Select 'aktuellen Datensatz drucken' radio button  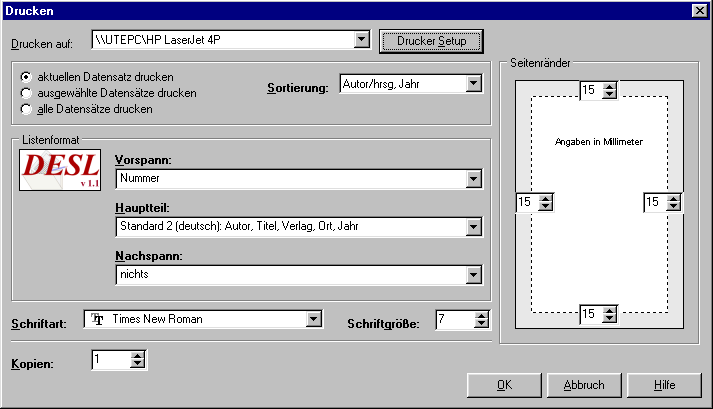(x=26, y=77)
